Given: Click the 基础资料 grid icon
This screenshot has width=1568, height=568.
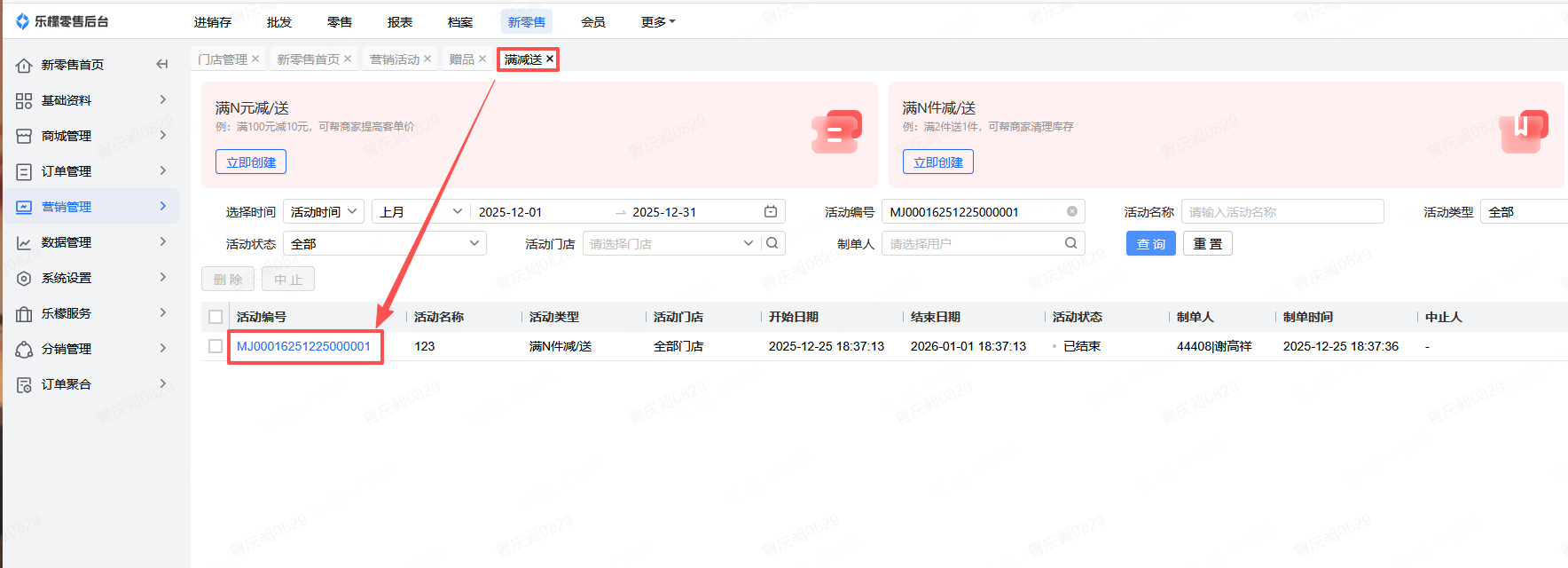Looking at the screenshot, I should click(x=24, y=100).
